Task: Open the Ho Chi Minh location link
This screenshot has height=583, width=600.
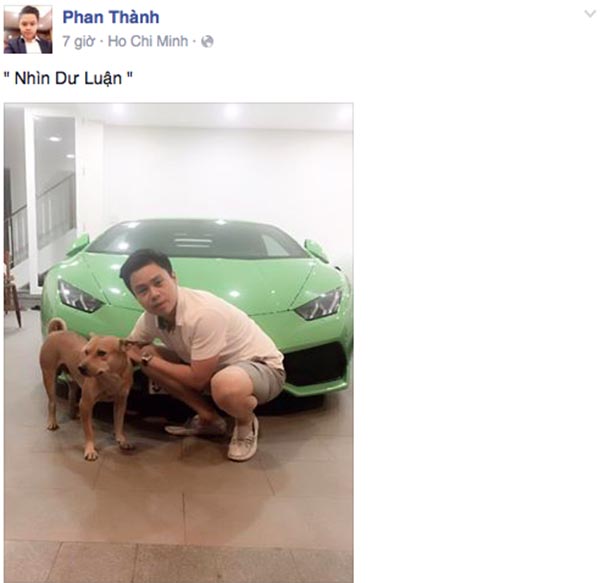Action: (x=148, y=41)
